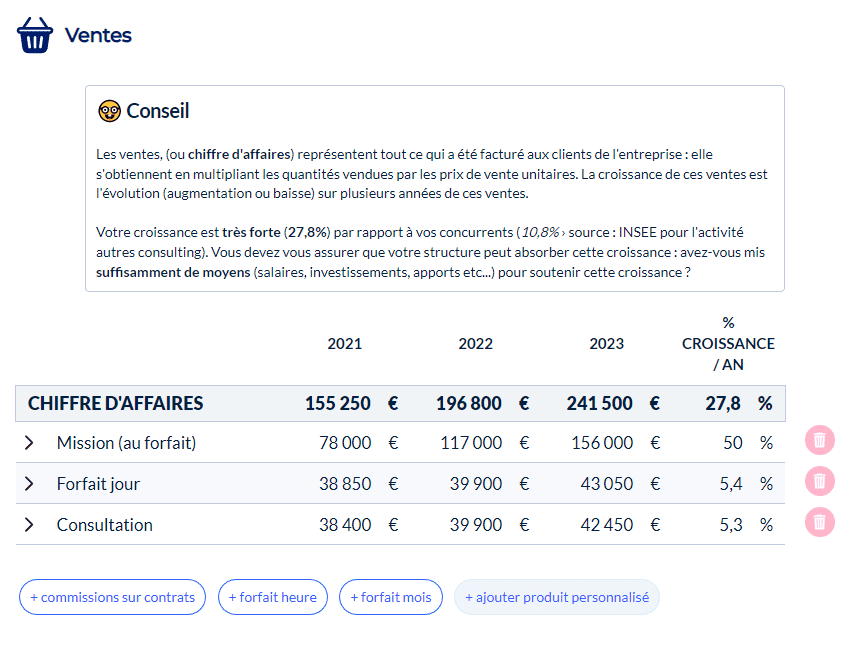This screenshot has height=652, width=861.
Task: Click Consultation 2023 value 42 450
Action: (x=607, y=525)
